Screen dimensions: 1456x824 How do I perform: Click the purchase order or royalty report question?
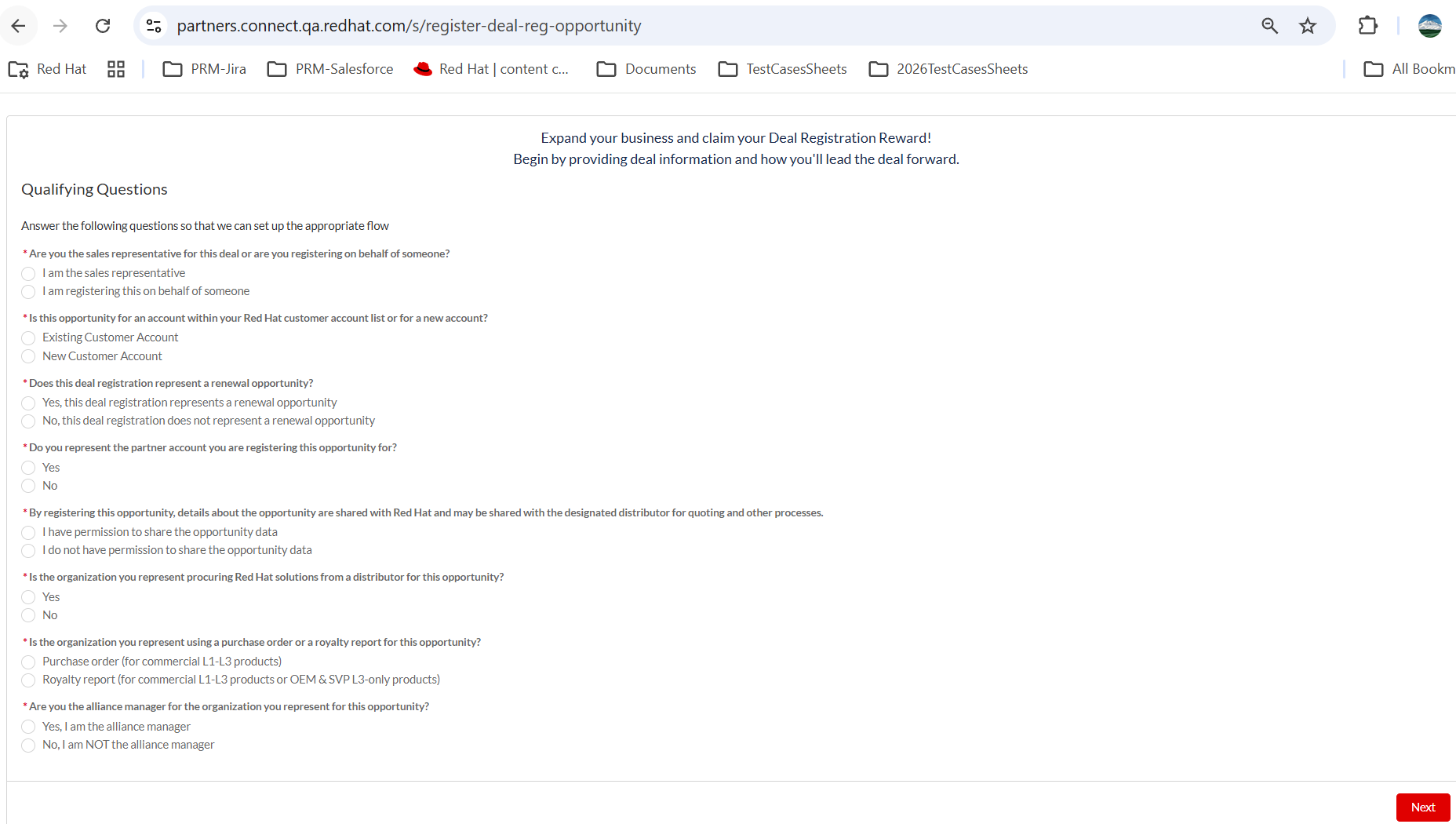pyautogui.click(x=255, y=642)
